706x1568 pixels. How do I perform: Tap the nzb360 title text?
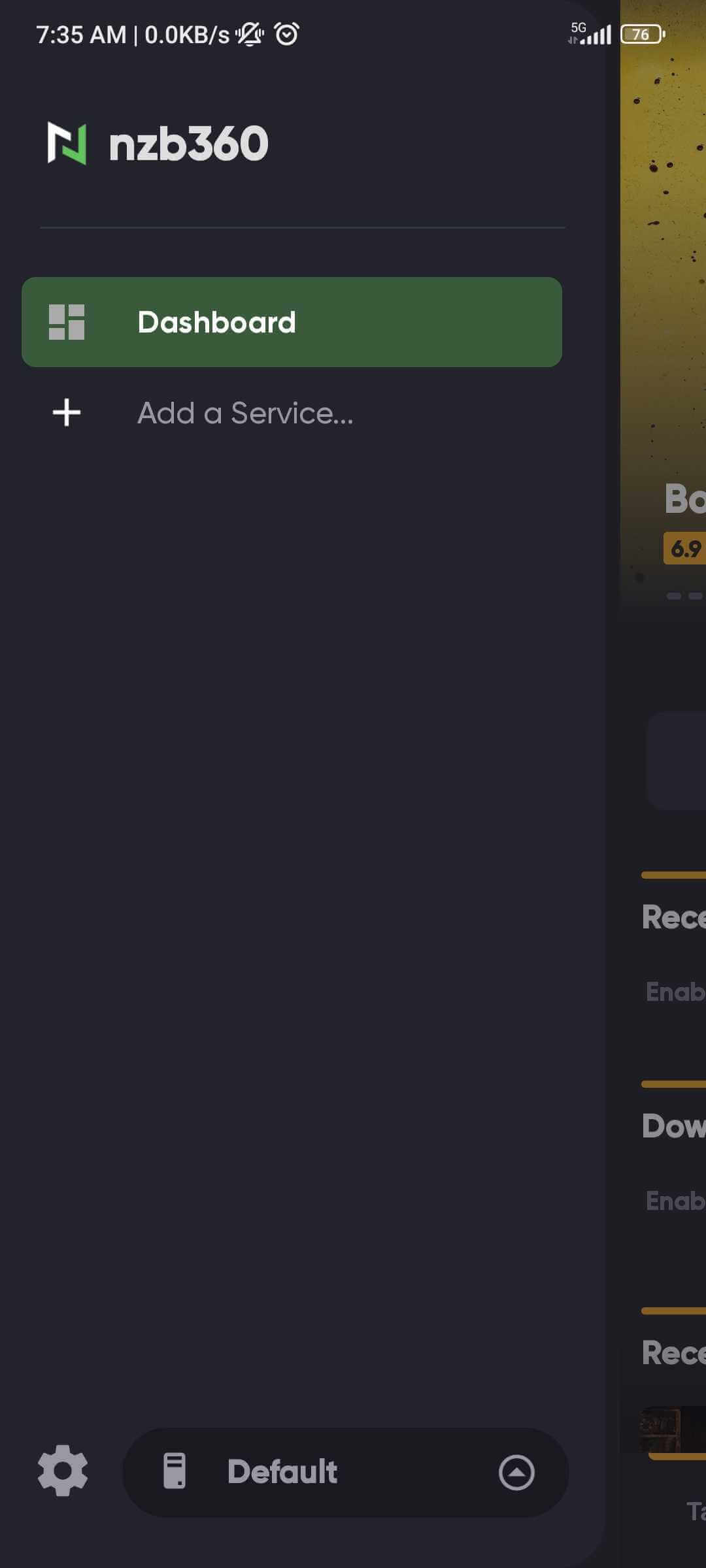[x=189, y=144]
